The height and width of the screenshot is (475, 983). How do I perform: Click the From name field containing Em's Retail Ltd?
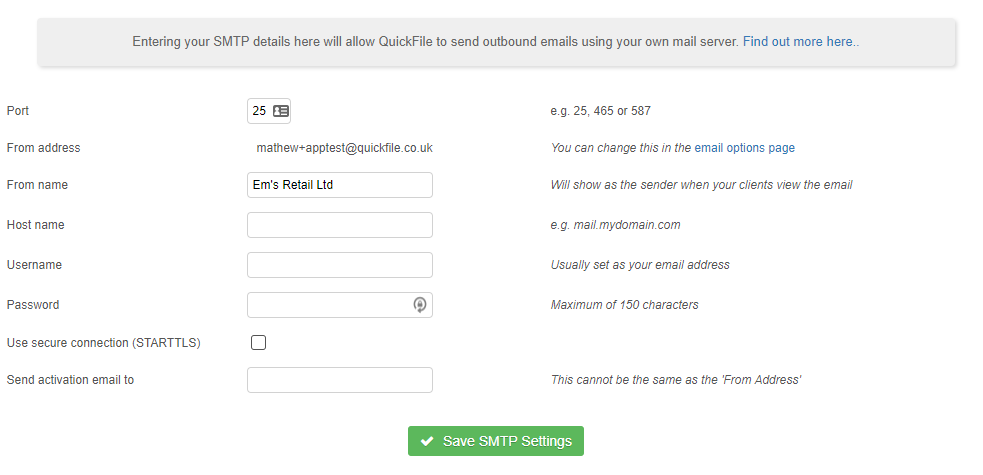pyautogui.click(x=340, y=185)
